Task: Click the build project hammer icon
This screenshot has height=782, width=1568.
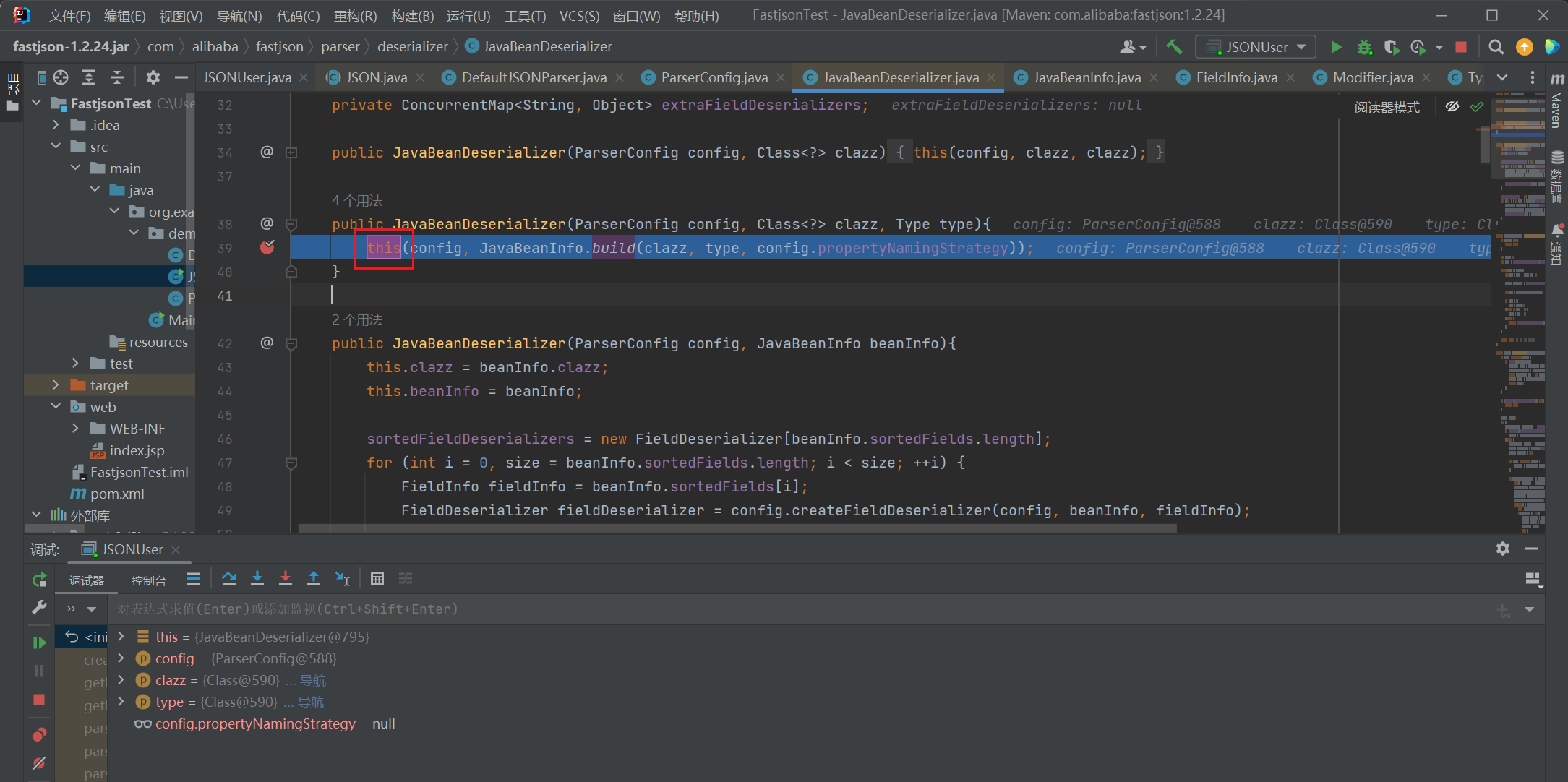Action: coord(1174,47)
